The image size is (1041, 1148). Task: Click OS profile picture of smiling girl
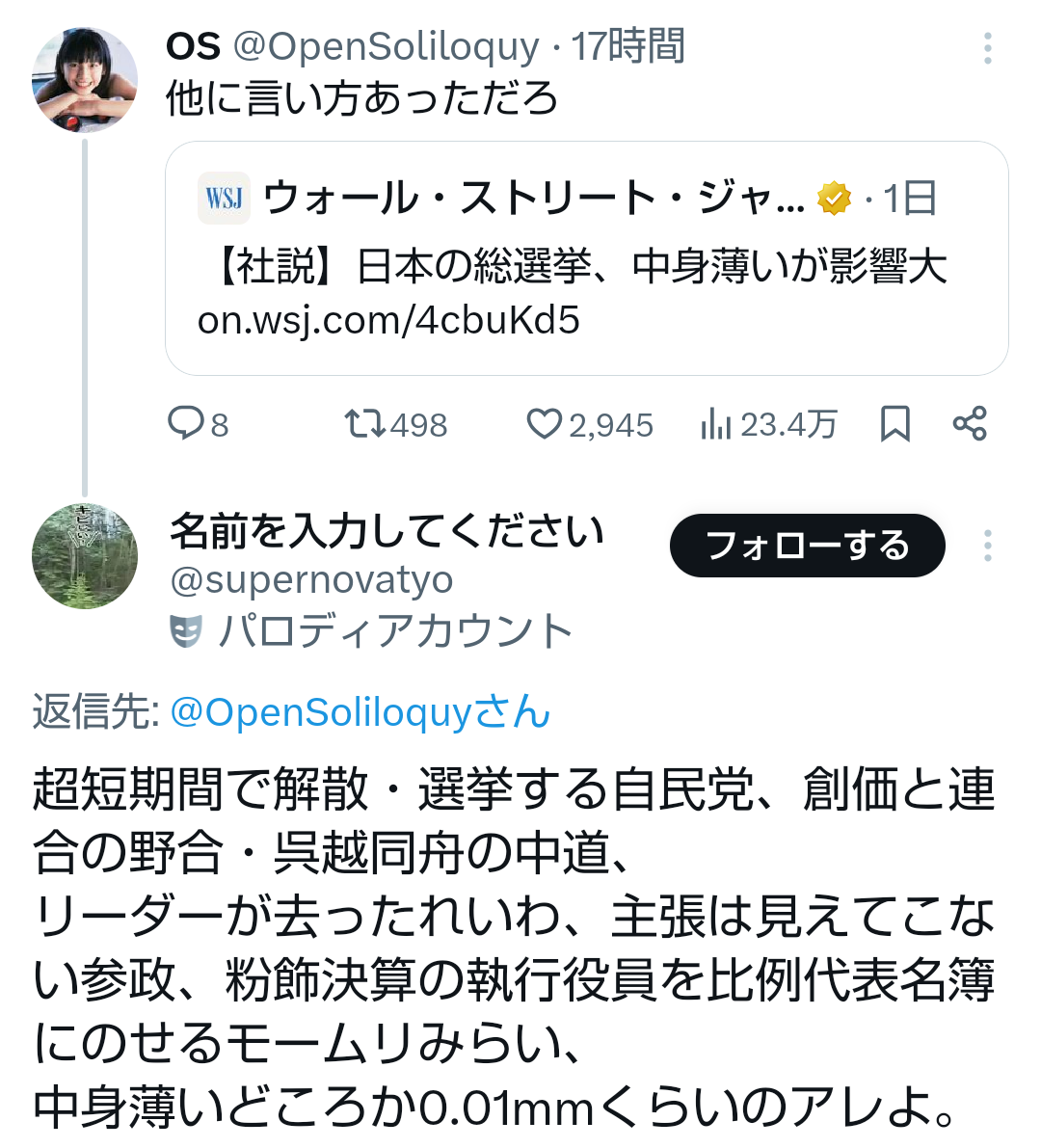85,80
